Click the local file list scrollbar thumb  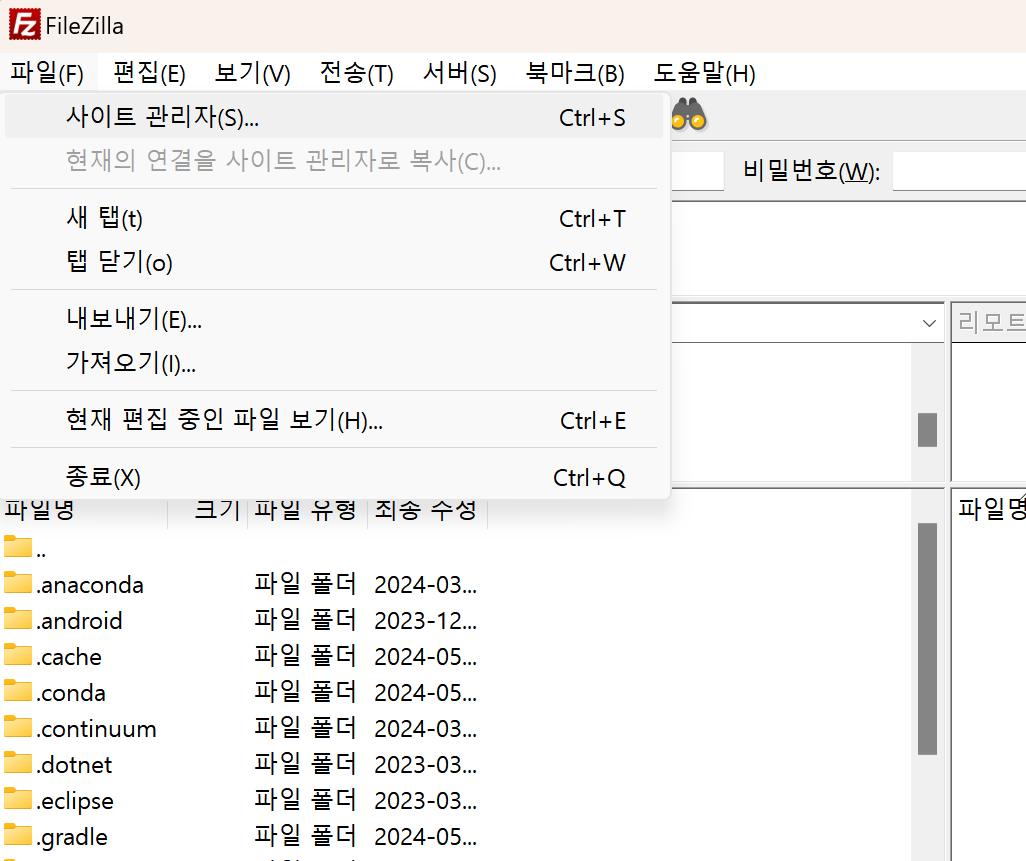tap(927, 639)
